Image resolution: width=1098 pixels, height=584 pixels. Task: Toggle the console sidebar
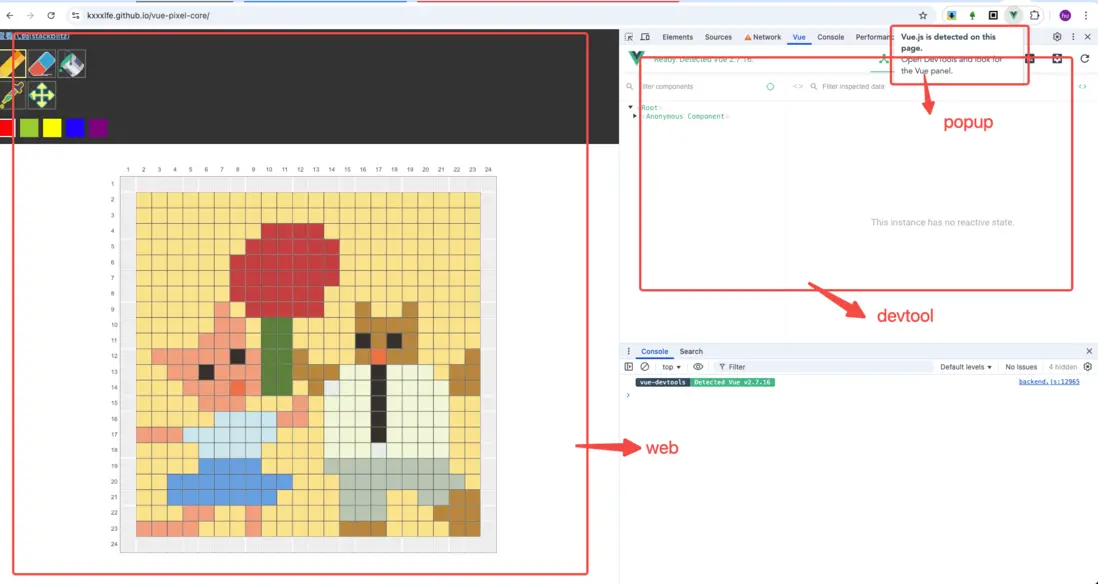tap(628, 367)
